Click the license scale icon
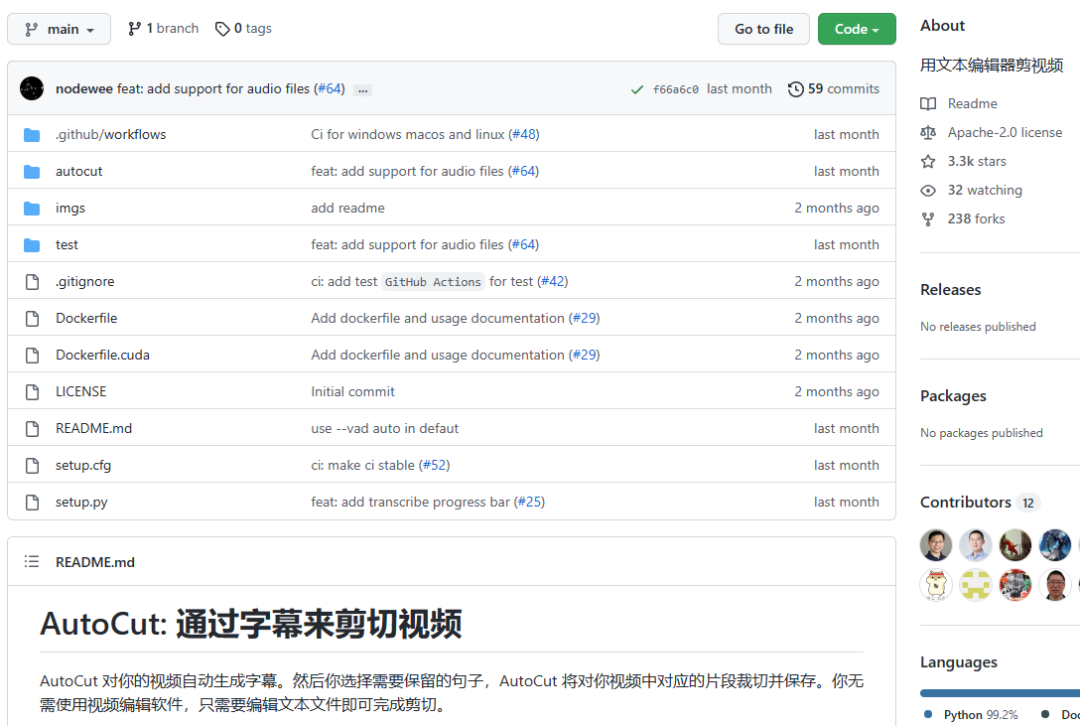1080x726 pixels. [928, 132]
